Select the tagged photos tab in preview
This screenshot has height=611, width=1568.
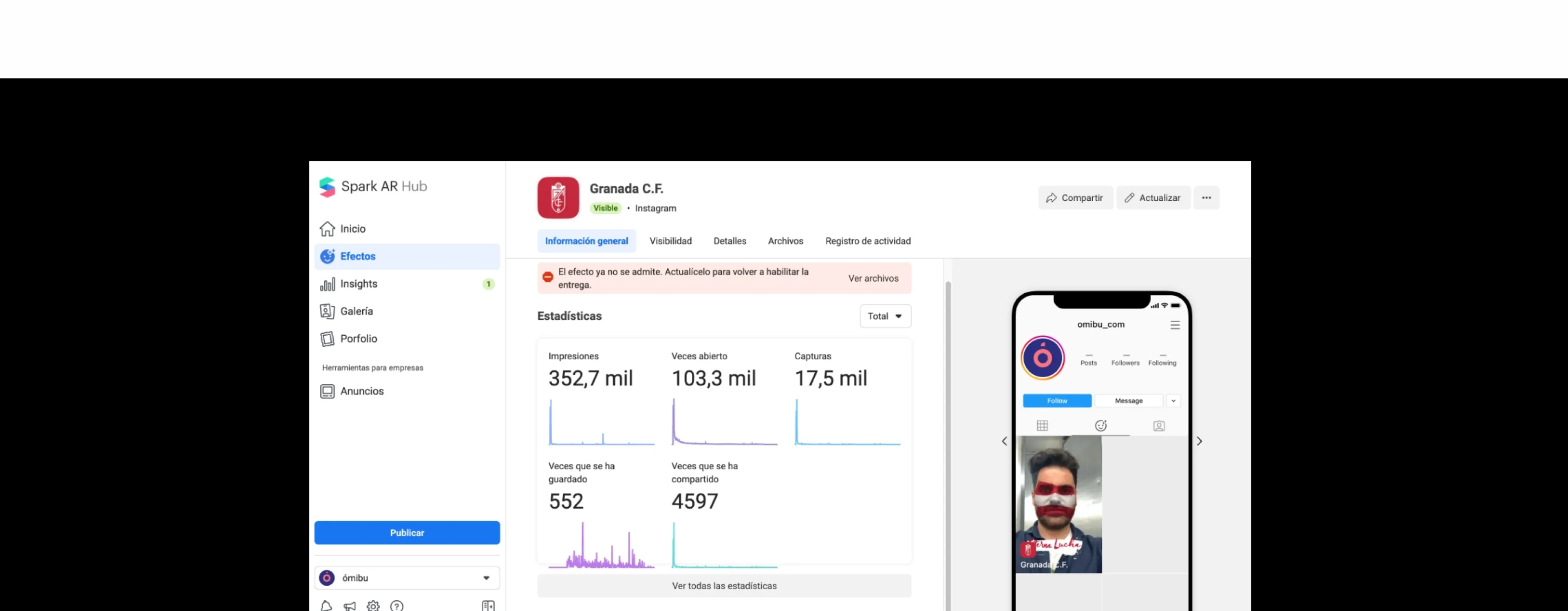(1159, 426)
